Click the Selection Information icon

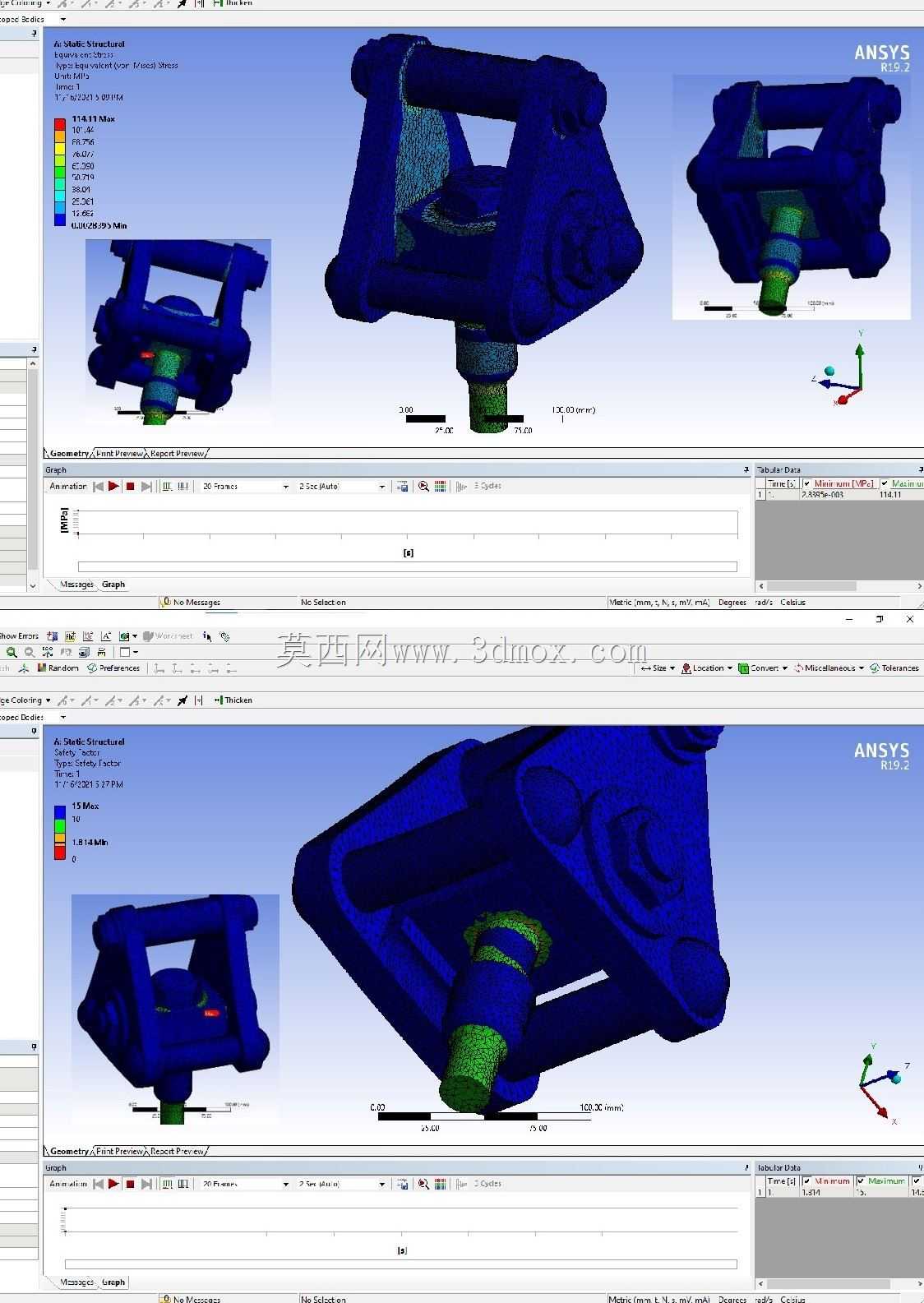pyautogui.click(x=207, y=635)
